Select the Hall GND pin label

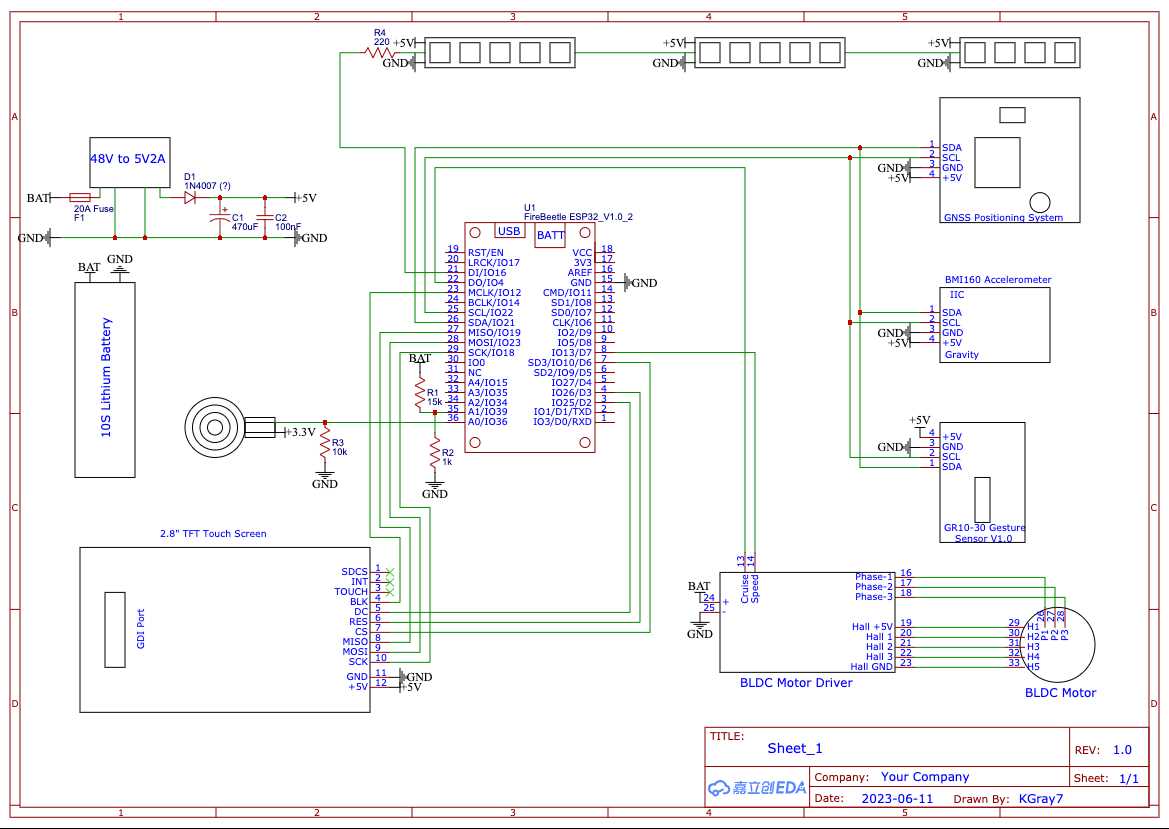[x=872, y=666]
